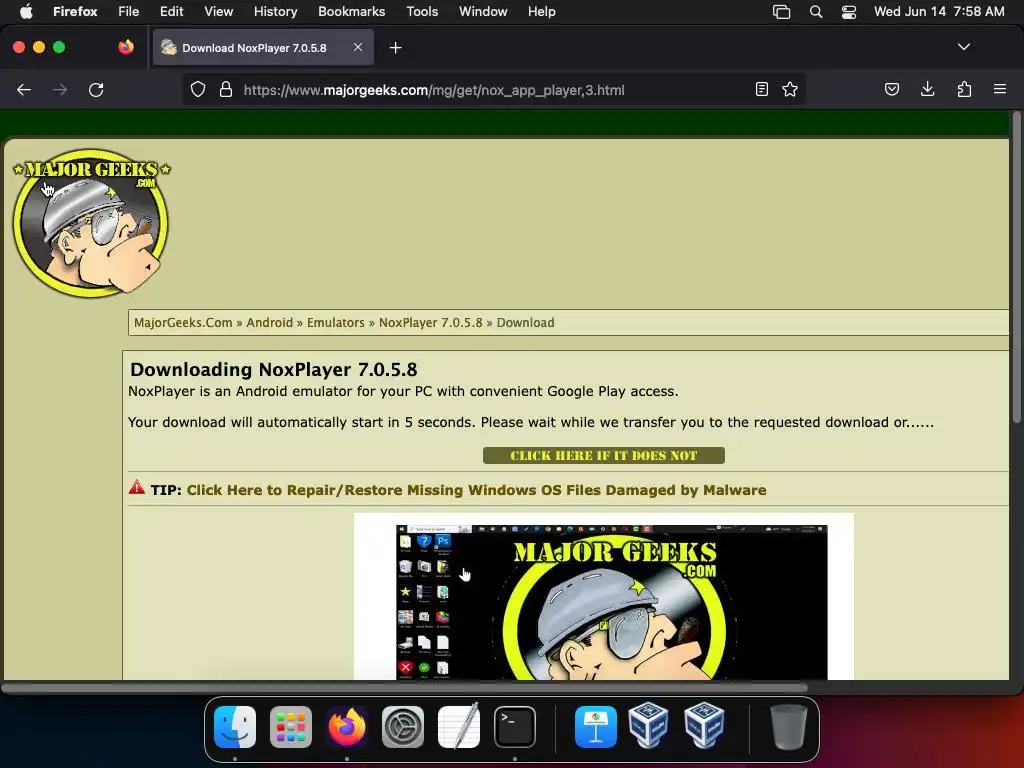Bookmark this page with the star icon
Screen dimensions: 1024x768
(790, 89)
